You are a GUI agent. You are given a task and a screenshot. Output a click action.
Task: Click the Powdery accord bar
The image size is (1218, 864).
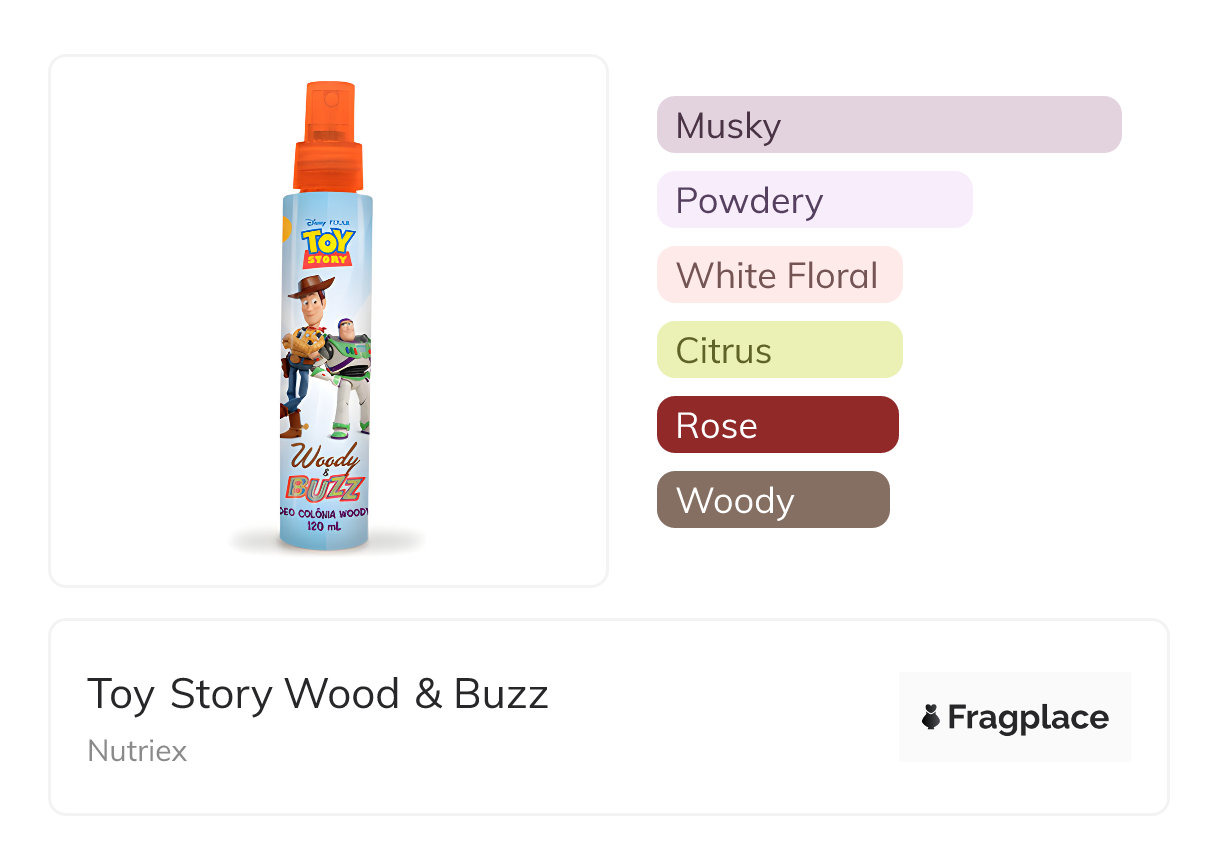click(814, 200)
